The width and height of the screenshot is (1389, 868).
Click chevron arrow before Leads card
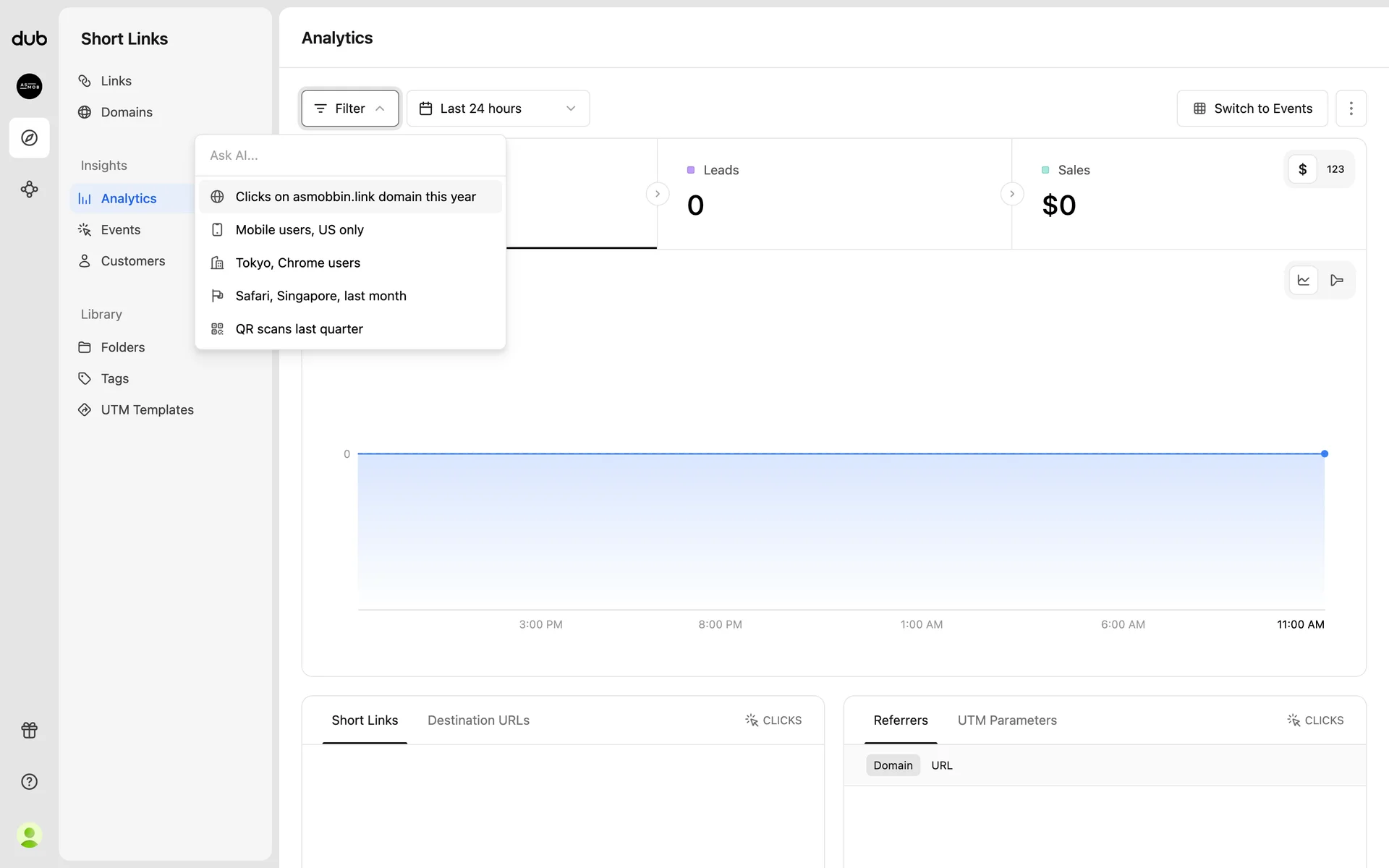(657, 194)
